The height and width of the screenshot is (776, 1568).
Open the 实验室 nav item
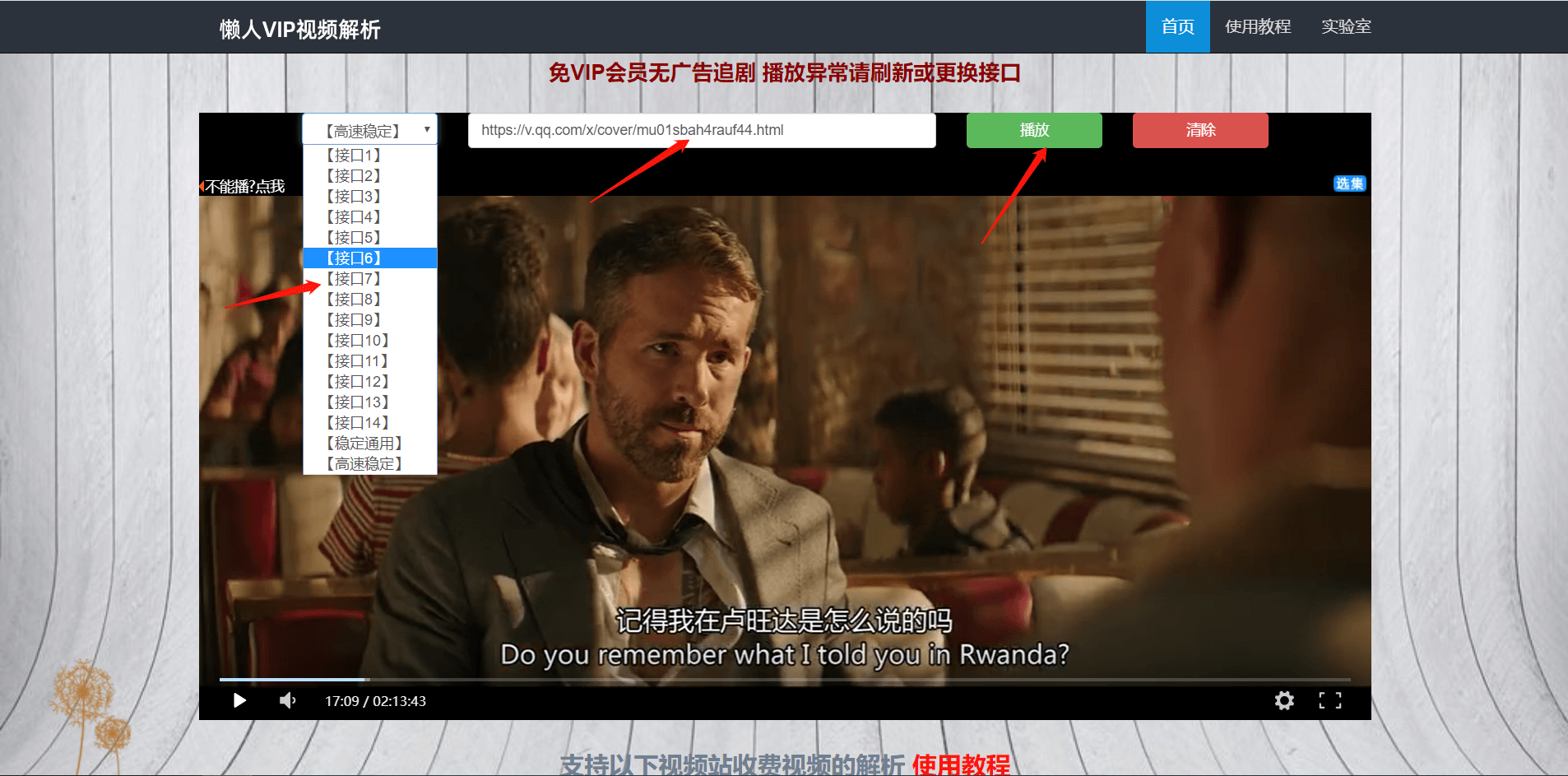click(1346, 27)
